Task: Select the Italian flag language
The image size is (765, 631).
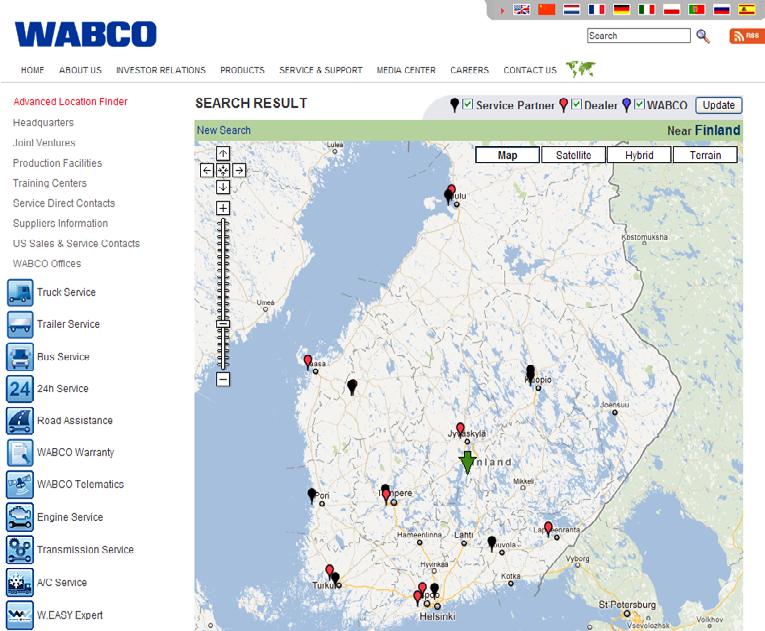Action: coord(647,9)
